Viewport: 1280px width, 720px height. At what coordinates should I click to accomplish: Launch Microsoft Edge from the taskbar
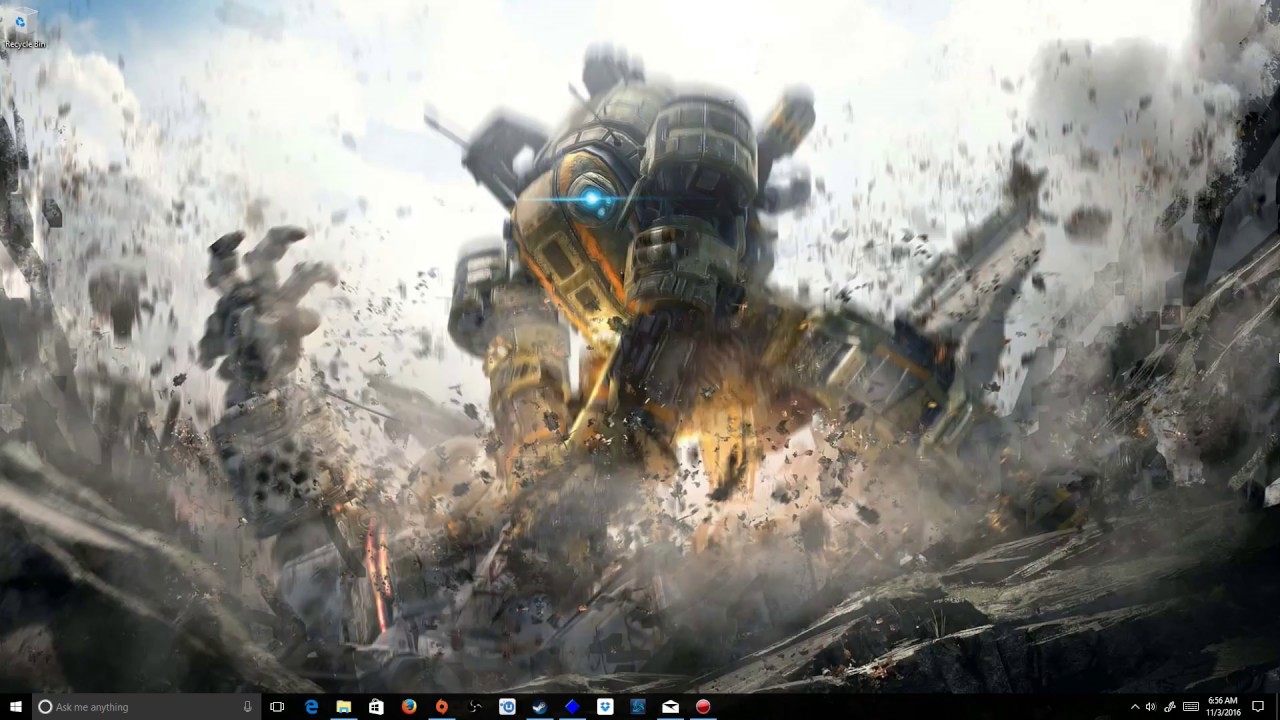tap(311, 707)
